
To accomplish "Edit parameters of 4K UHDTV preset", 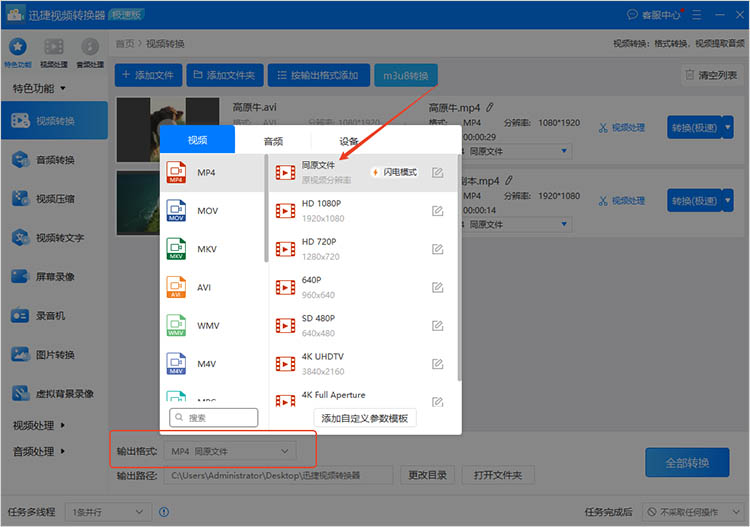I will 437,364.
